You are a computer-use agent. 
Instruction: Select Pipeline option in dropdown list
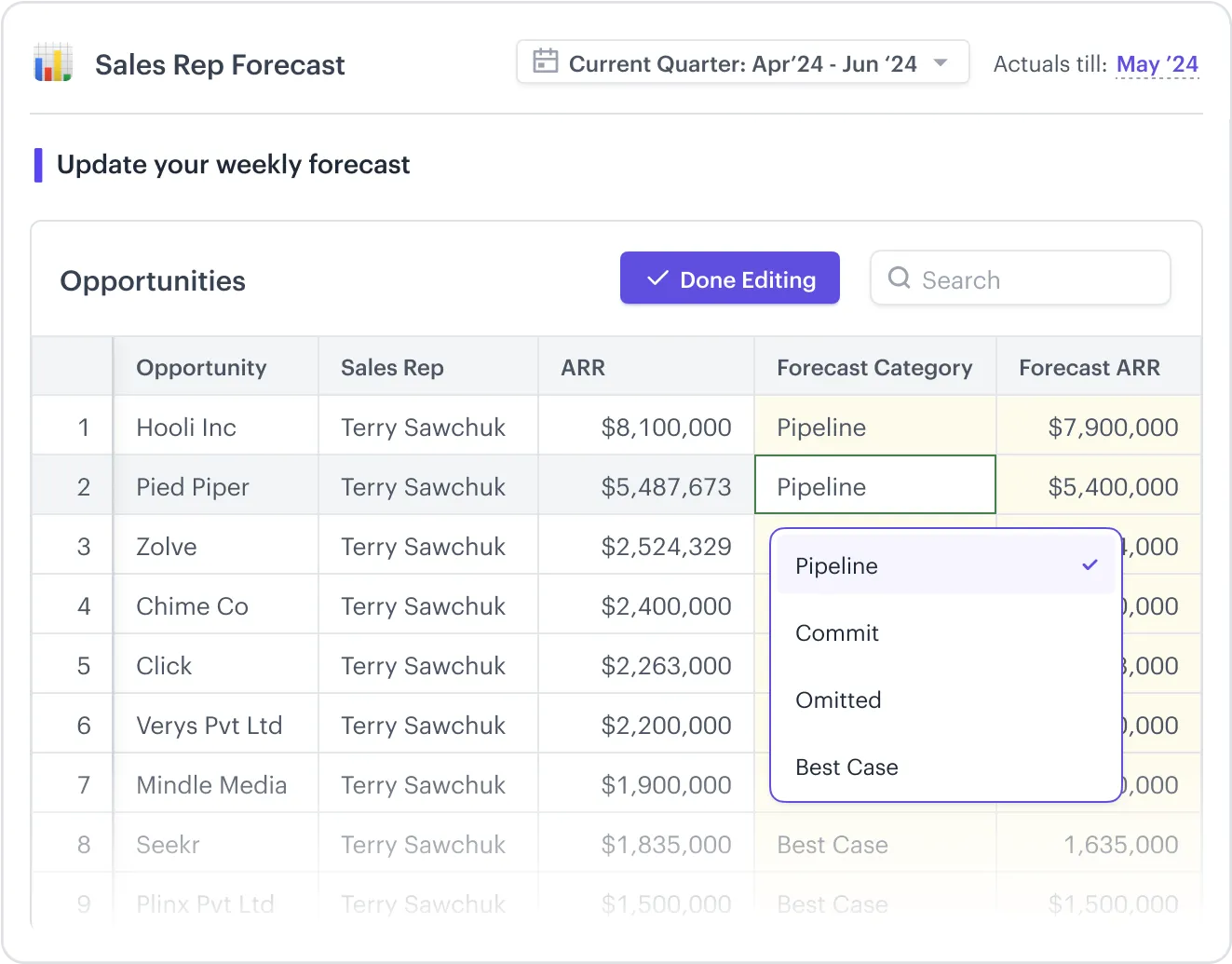coord(946,565)
